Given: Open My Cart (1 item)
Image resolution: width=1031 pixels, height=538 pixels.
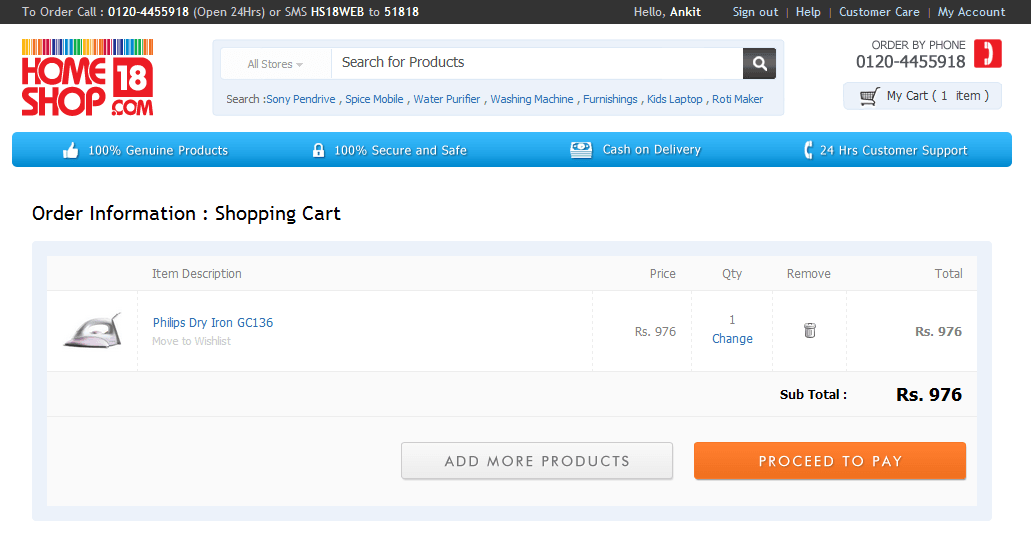Looking at the screenshot, I should (x=923, y=96).
